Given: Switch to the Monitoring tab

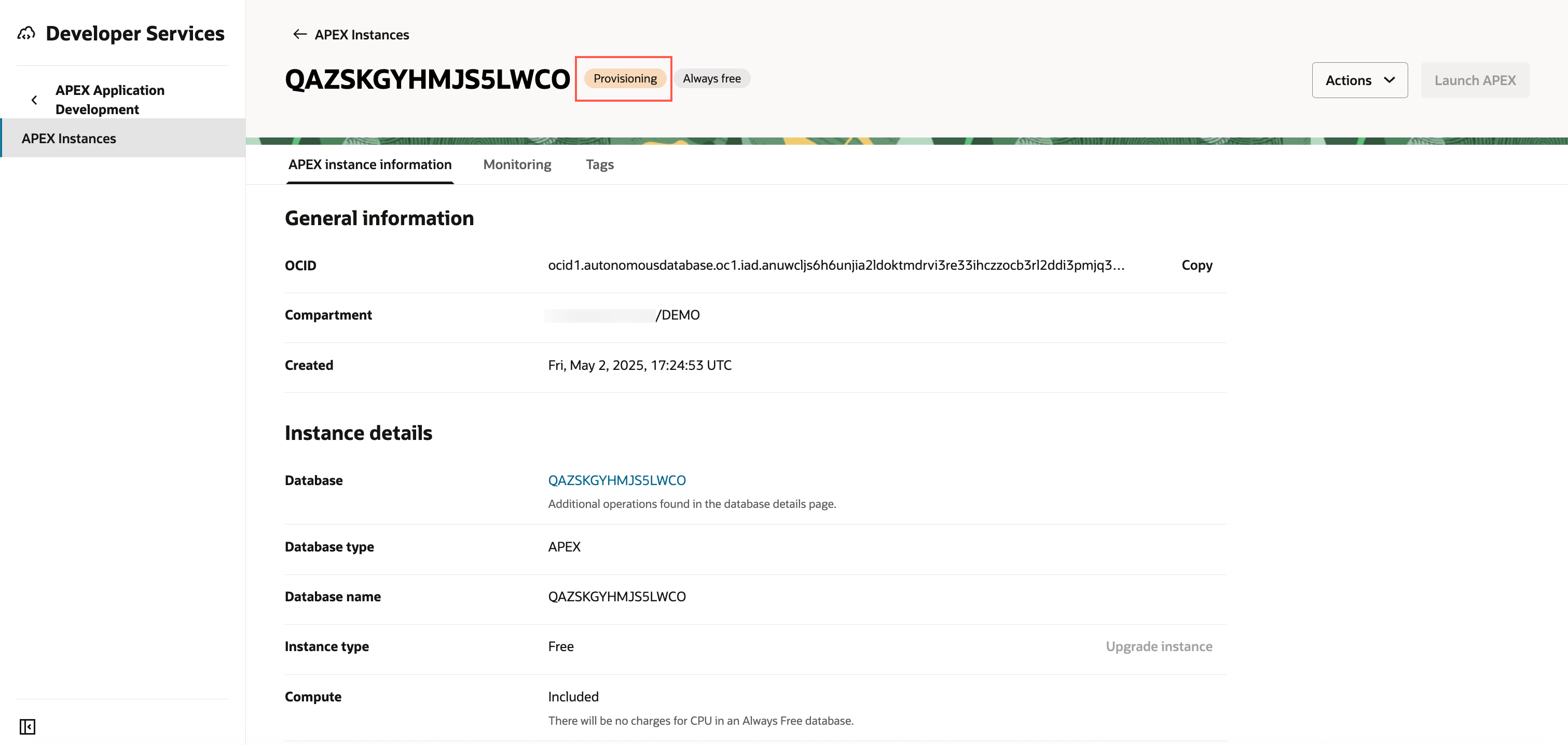Looking at the screenshot, I should [517, 164].
